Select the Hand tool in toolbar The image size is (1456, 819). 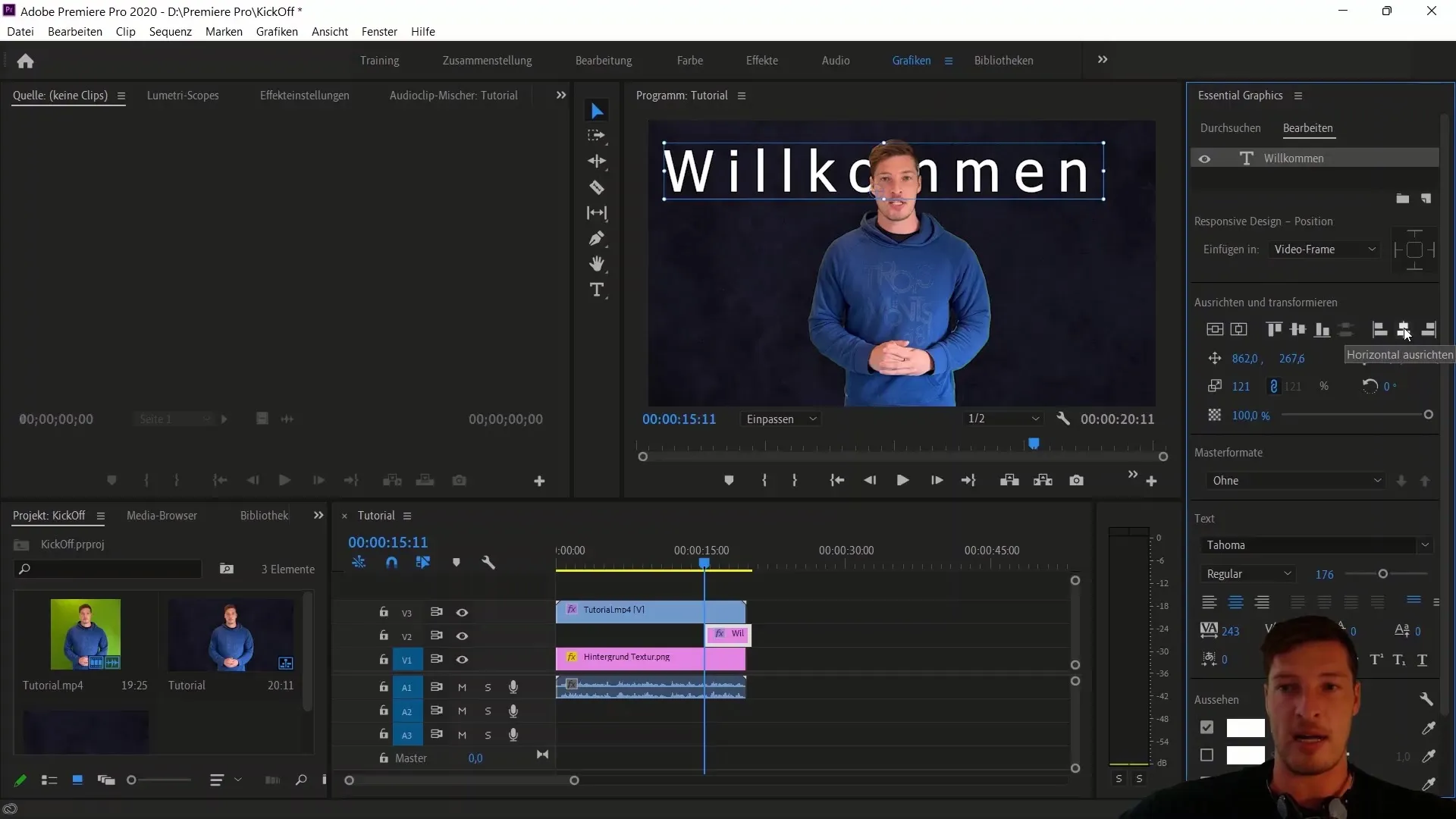point(596,264)
